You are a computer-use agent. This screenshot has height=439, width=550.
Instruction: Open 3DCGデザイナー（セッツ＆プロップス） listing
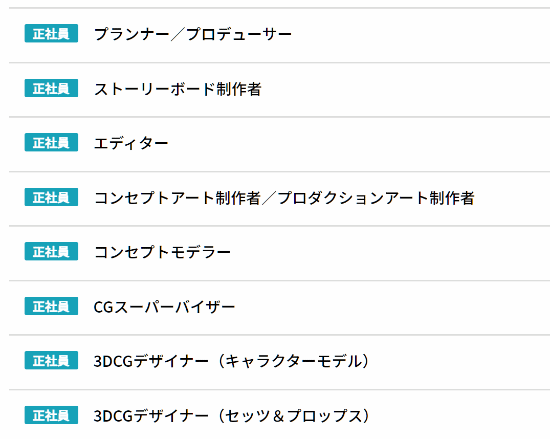point(232,416)
